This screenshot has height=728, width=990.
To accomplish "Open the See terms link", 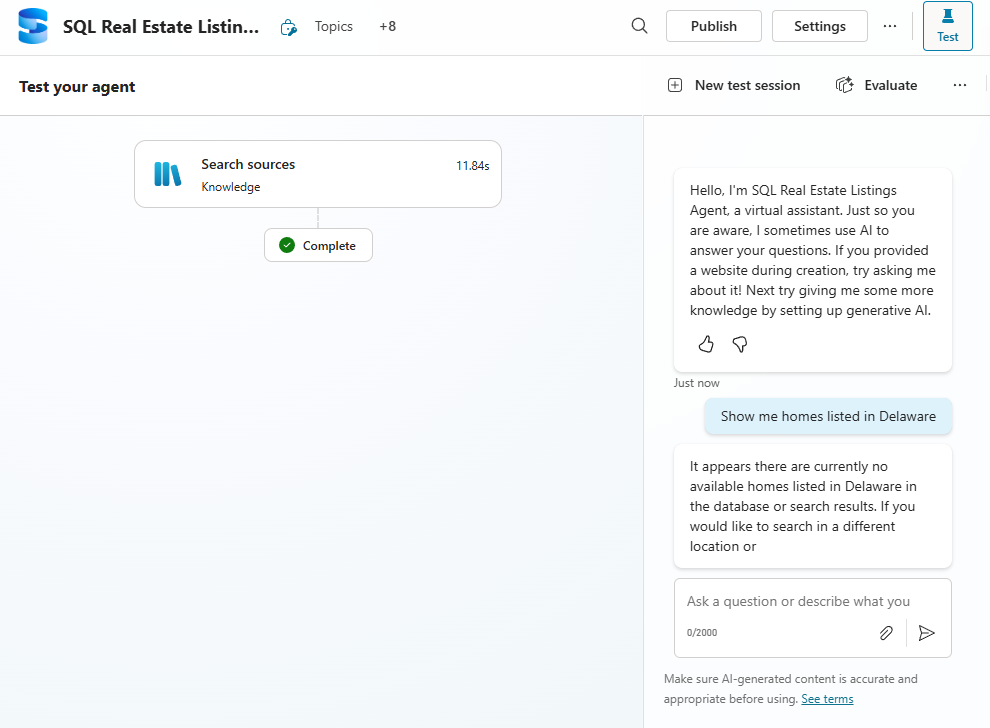I will [827, 699].
